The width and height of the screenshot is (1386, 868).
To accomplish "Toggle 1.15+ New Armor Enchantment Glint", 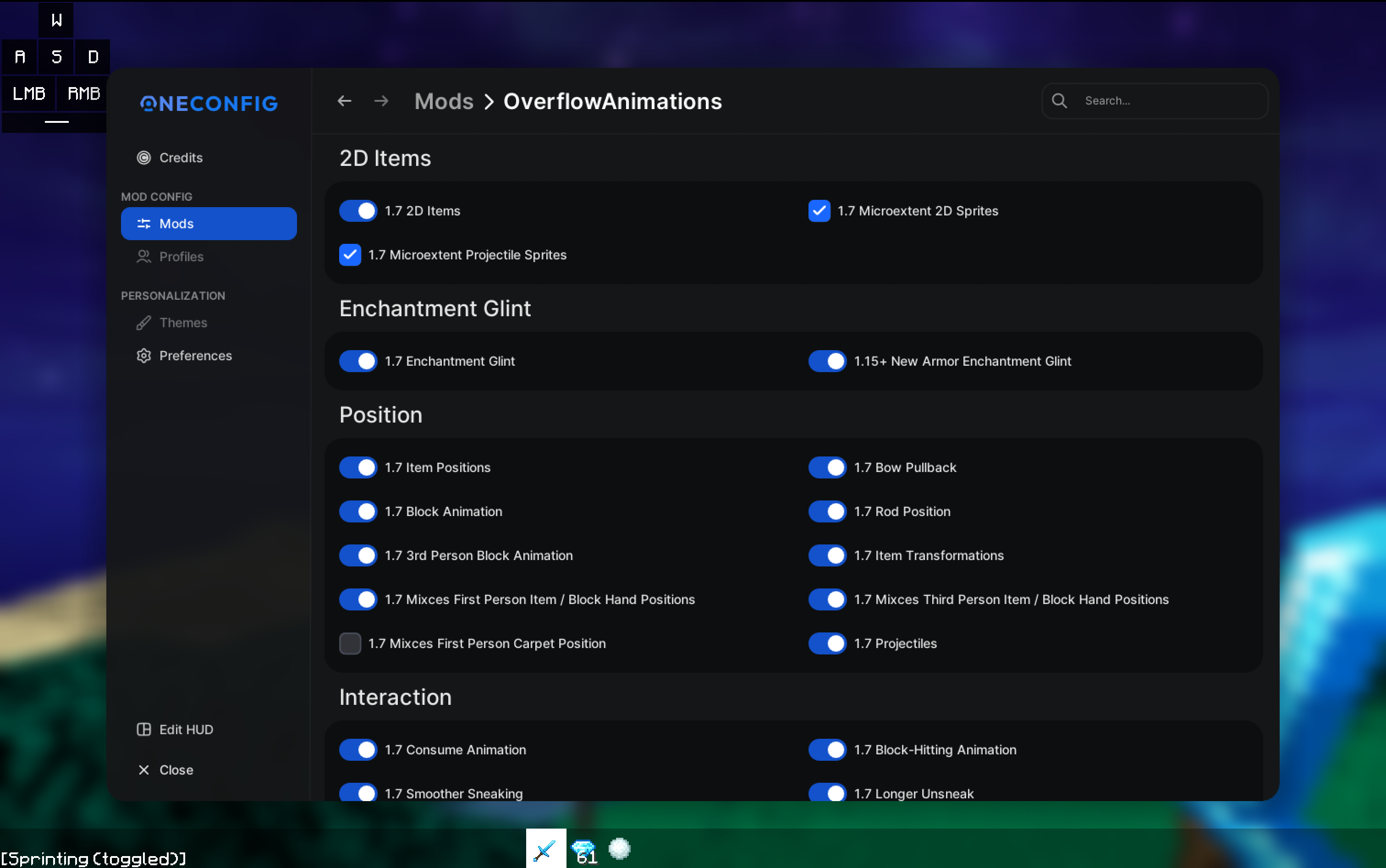I will tap(827, 361).
